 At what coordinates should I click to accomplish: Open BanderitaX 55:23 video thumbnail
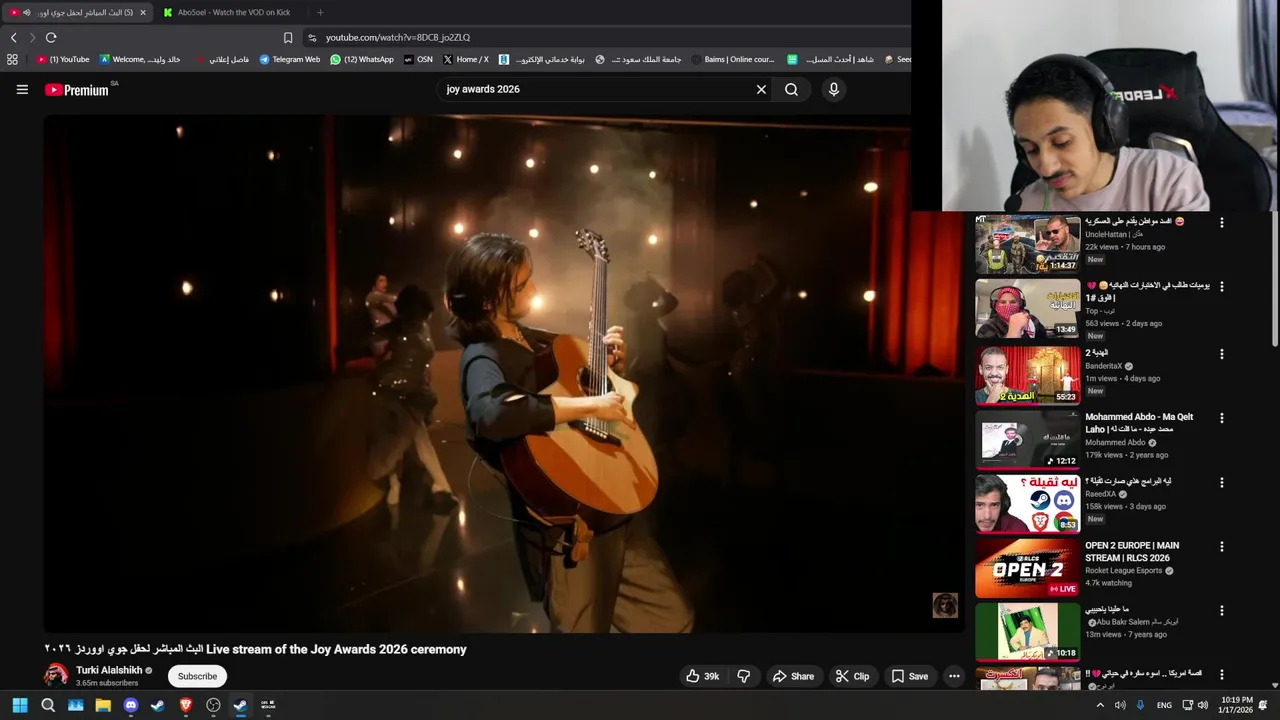pos(1027,375)
